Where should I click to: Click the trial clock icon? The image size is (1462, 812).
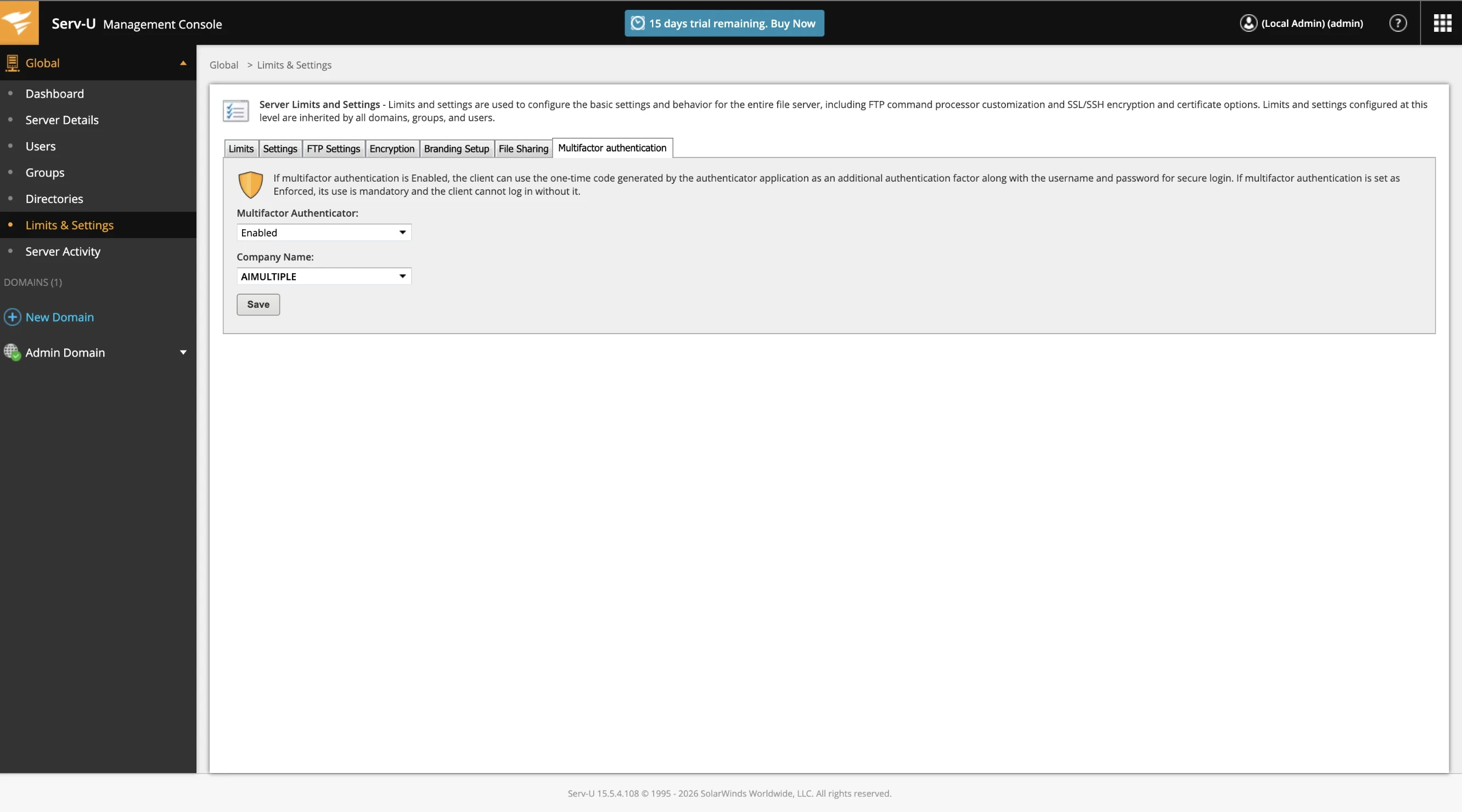(637, 23)
